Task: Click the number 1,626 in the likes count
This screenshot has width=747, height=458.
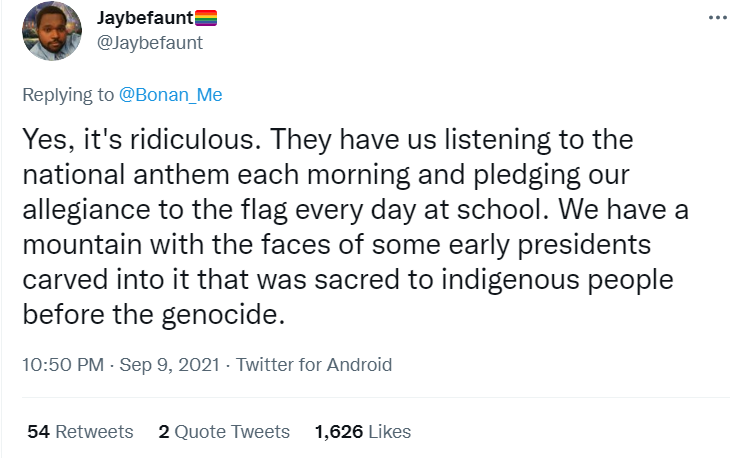Action: click(x=337, y=432)
